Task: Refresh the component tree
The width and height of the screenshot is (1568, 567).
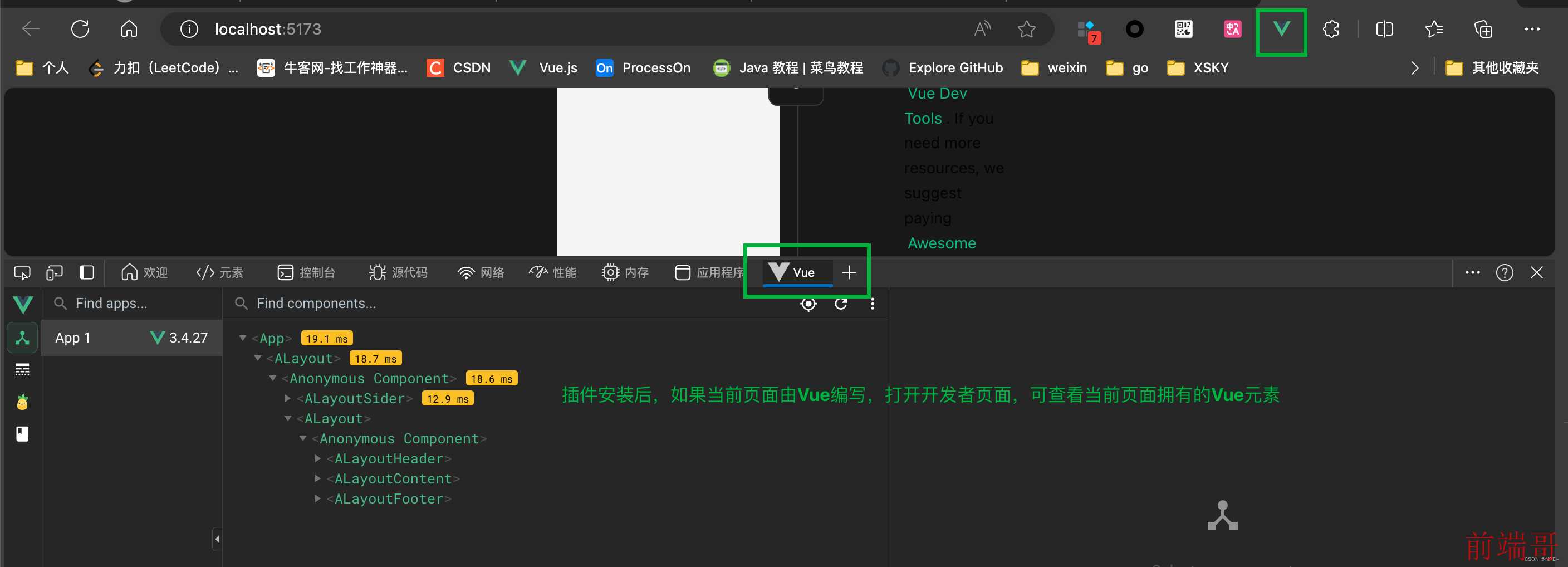Action: click(841, 304)
